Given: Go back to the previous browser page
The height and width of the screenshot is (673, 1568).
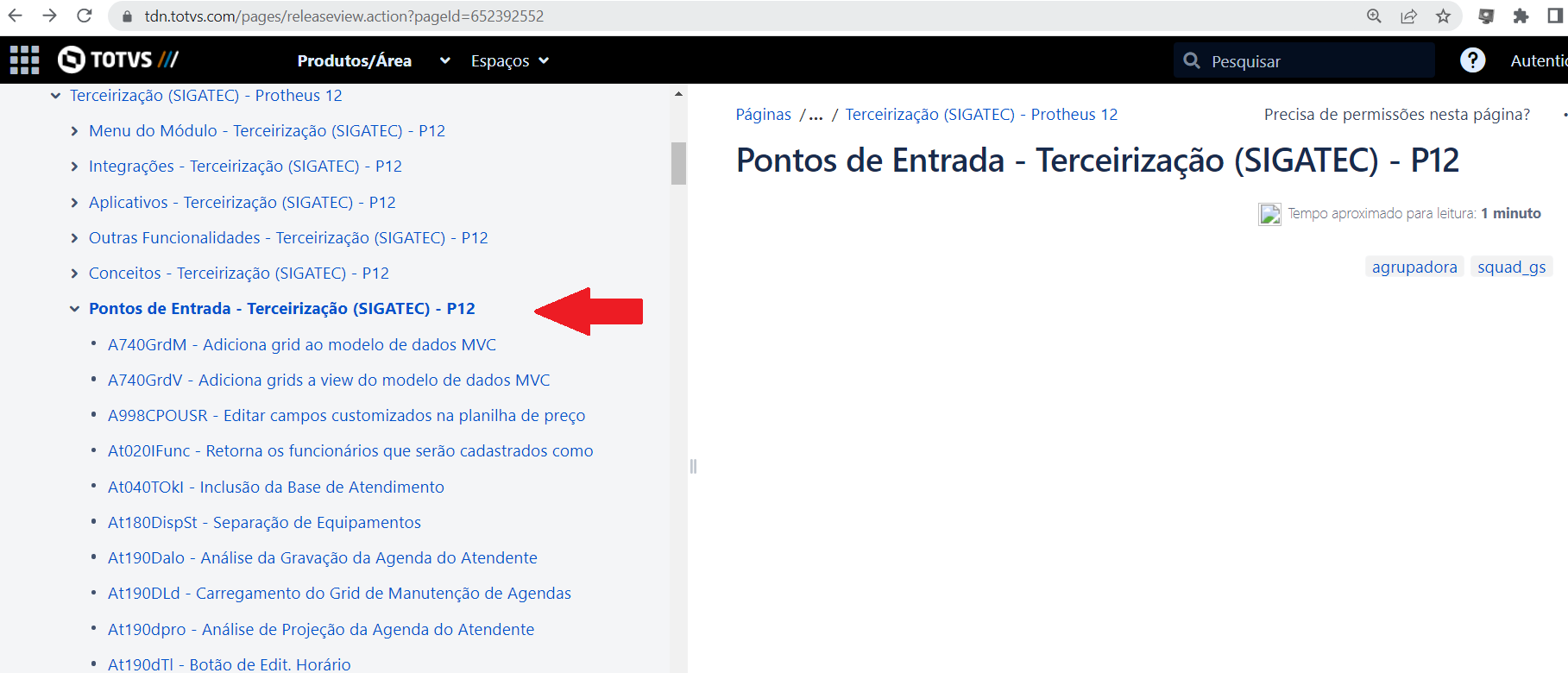Looking at the screenshot, I should tap(16, 16).
